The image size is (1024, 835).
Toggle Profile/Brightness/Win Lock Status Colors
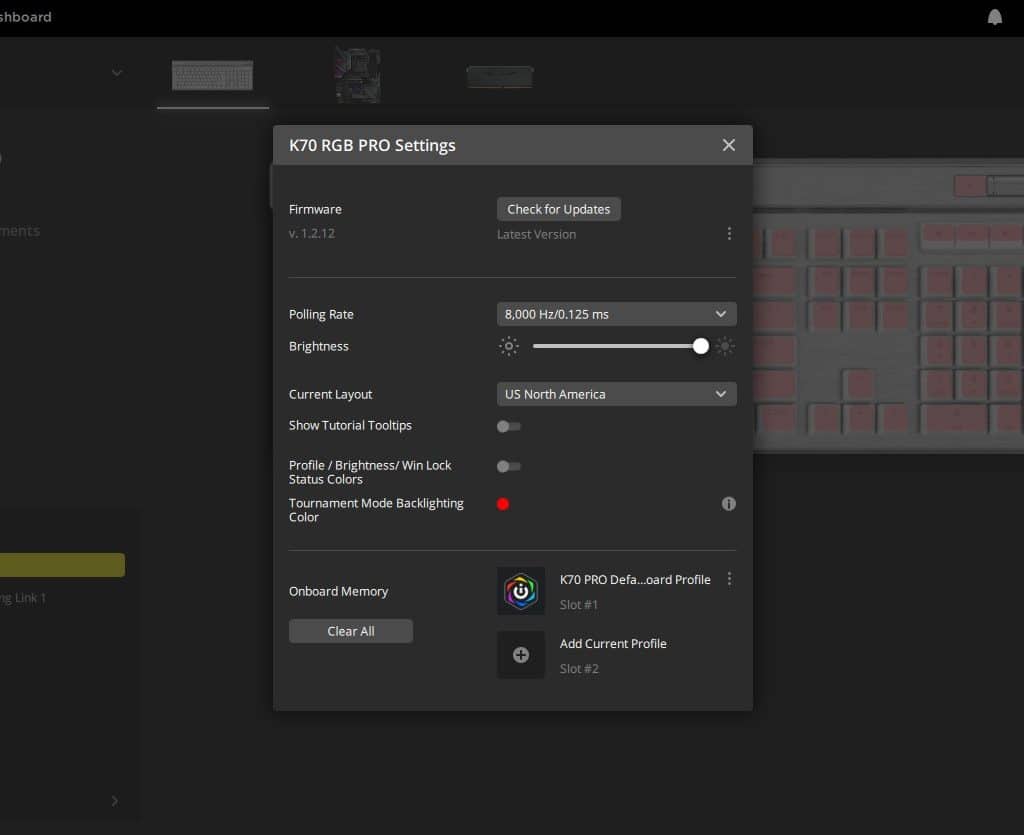(509, 466)
